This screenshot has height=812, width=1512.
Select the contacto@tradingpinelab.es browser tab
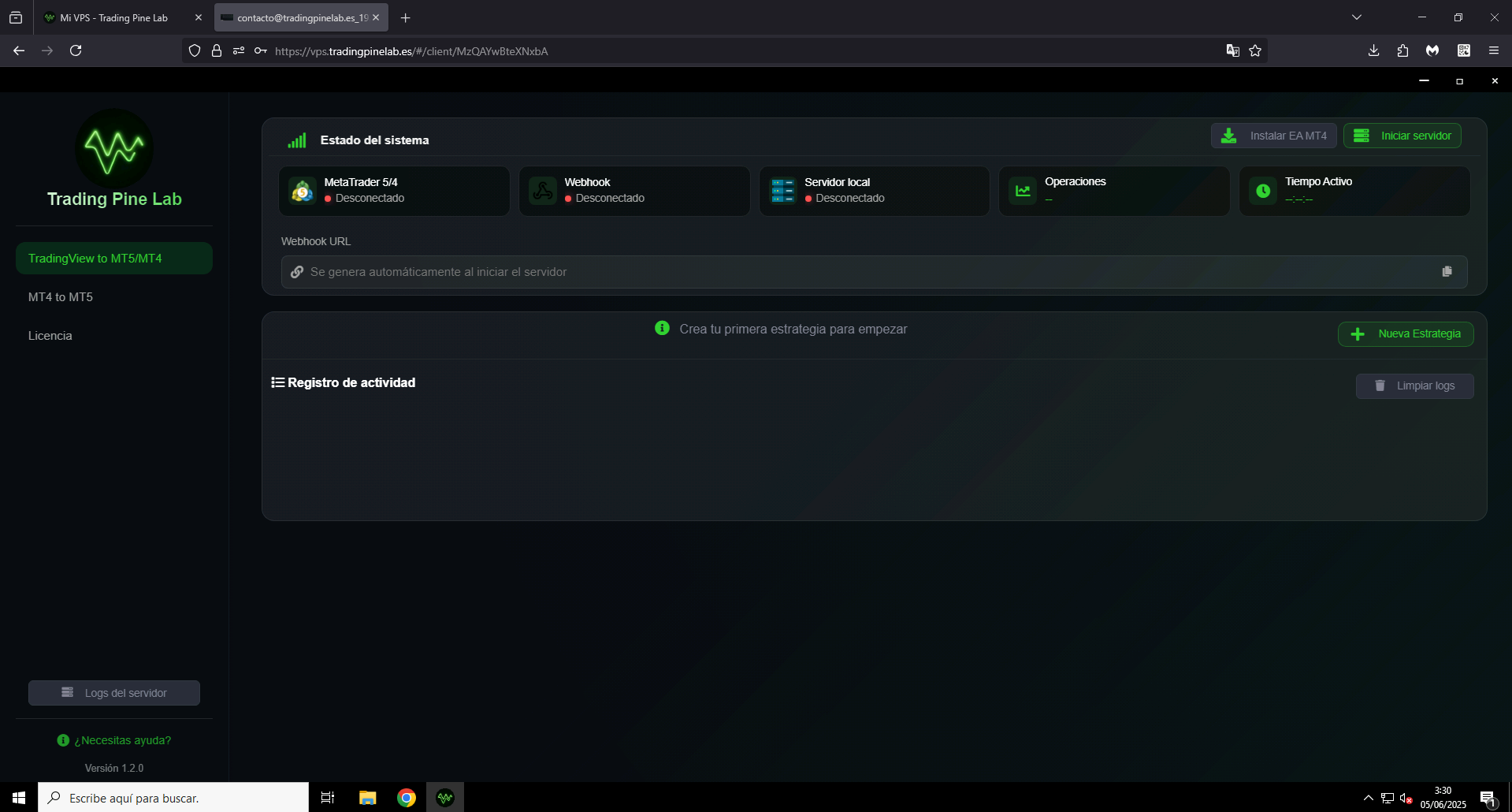pyautogui.click(x=292, y=17)
